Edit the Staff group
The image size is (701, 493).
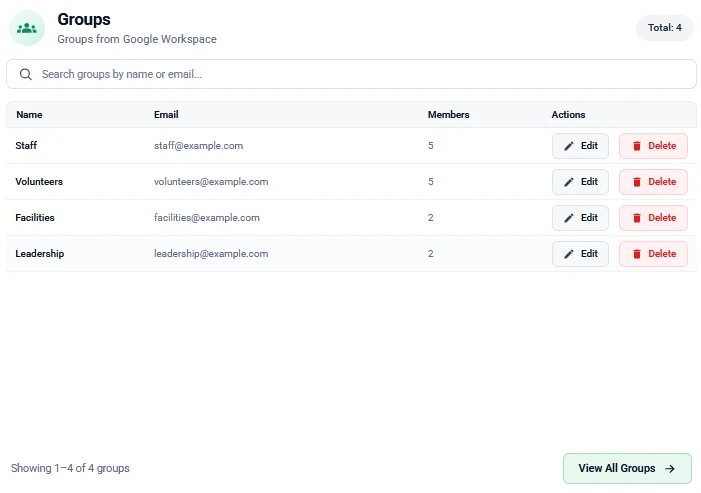[x=580, y=146]
